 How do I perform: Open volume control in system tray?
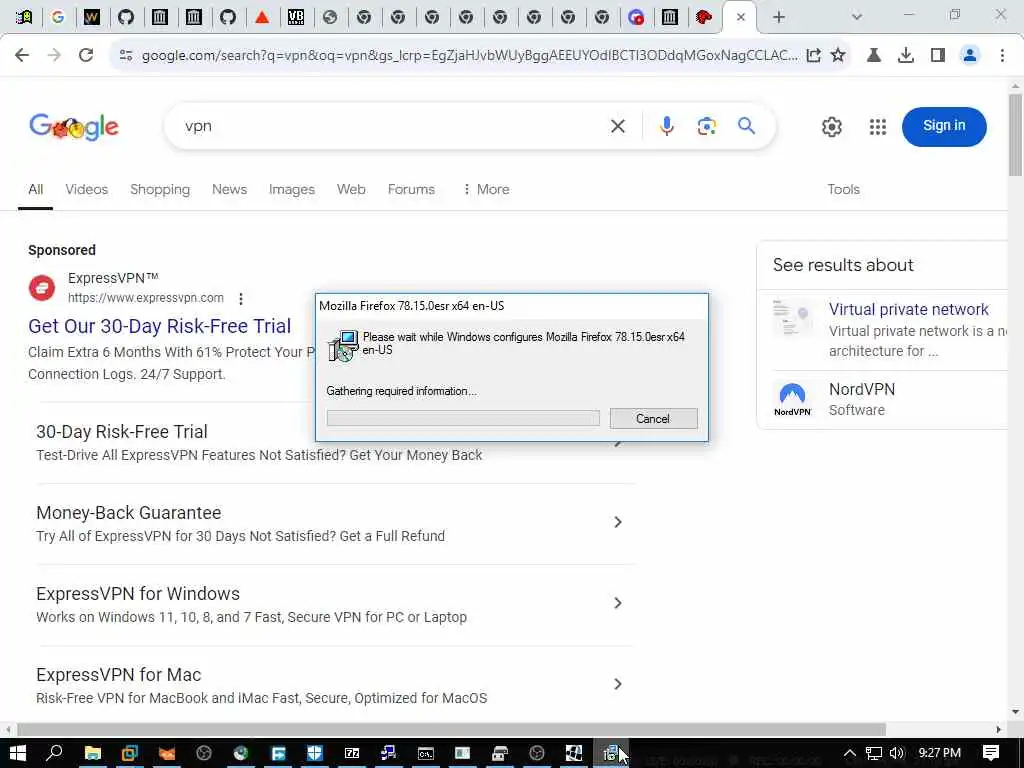click(897, 753)
